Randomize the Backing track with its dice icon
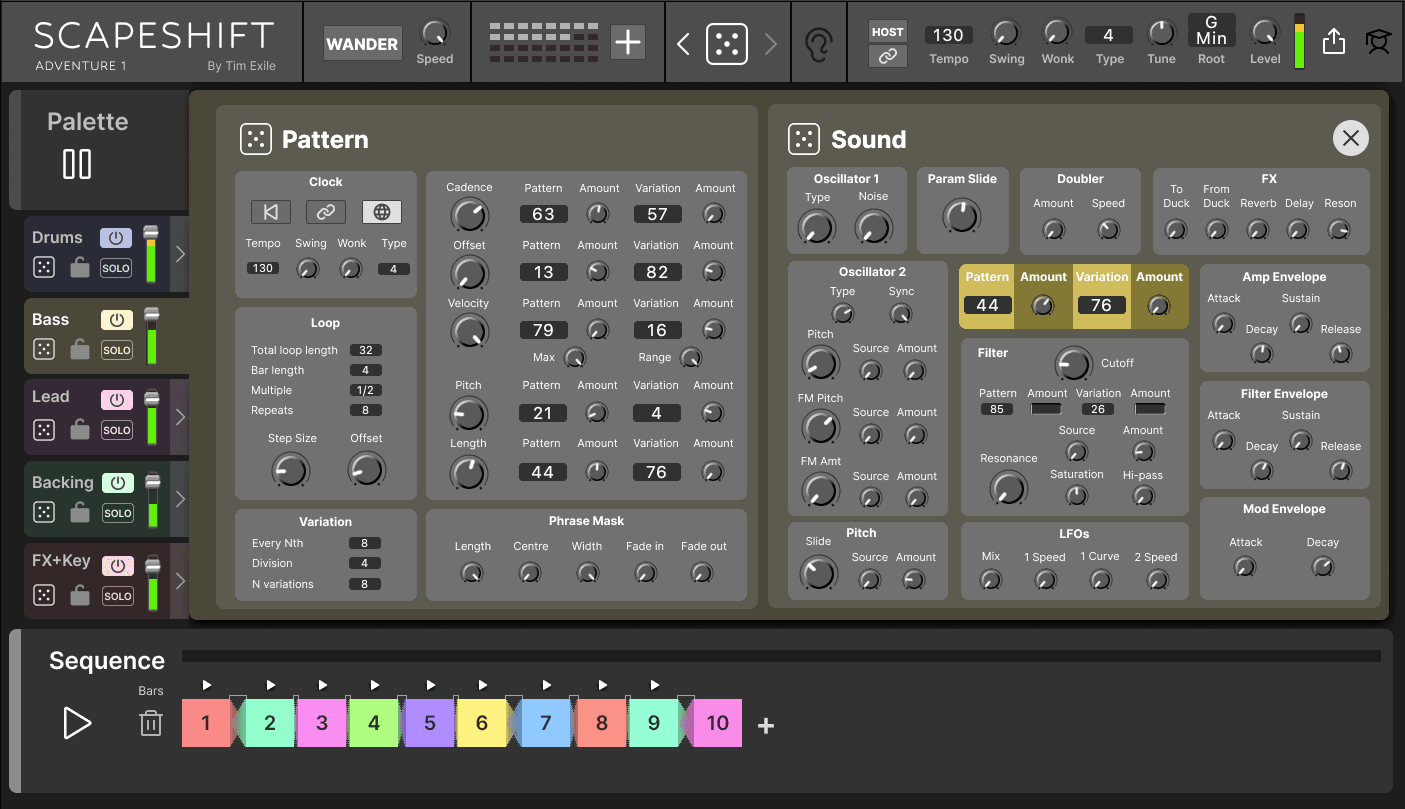Viewport: 1405px width, 809px height. coord(44,512)
